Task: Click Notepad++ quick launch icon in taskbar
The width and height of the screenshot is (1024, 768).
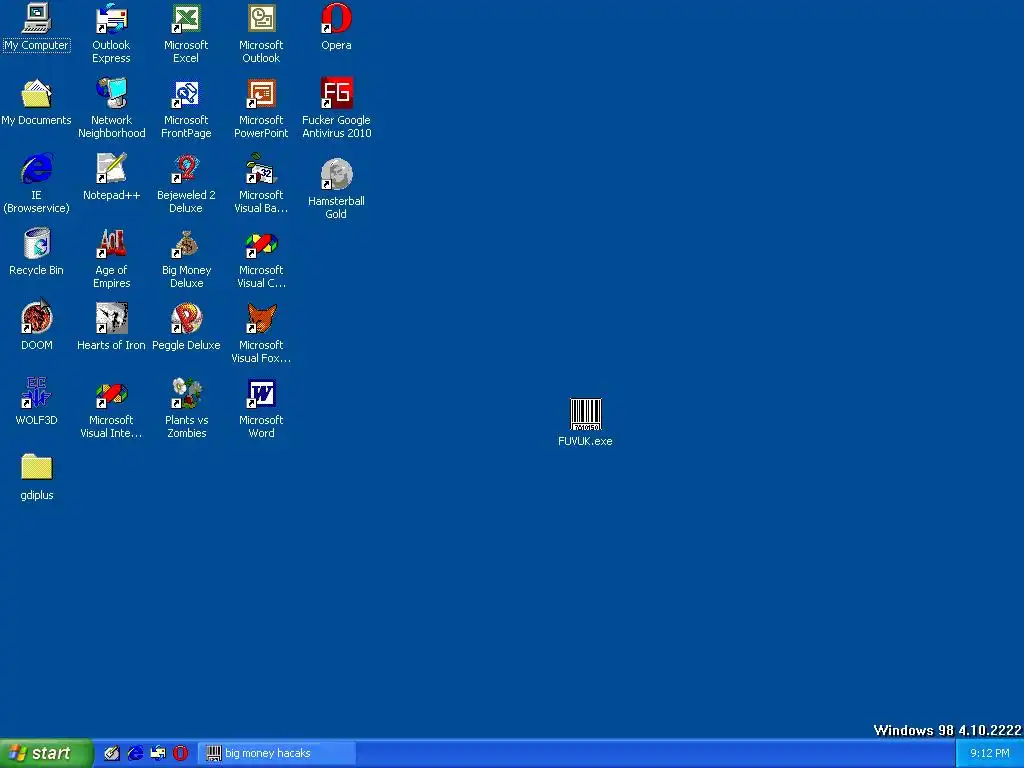Action: (x=112, y=753)
